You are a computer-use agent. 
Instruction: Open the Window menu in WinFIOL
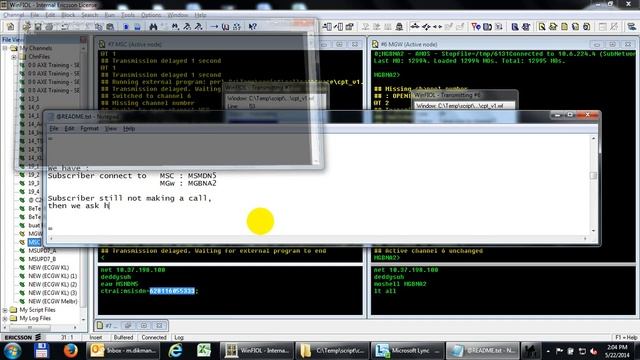[178, 15]
